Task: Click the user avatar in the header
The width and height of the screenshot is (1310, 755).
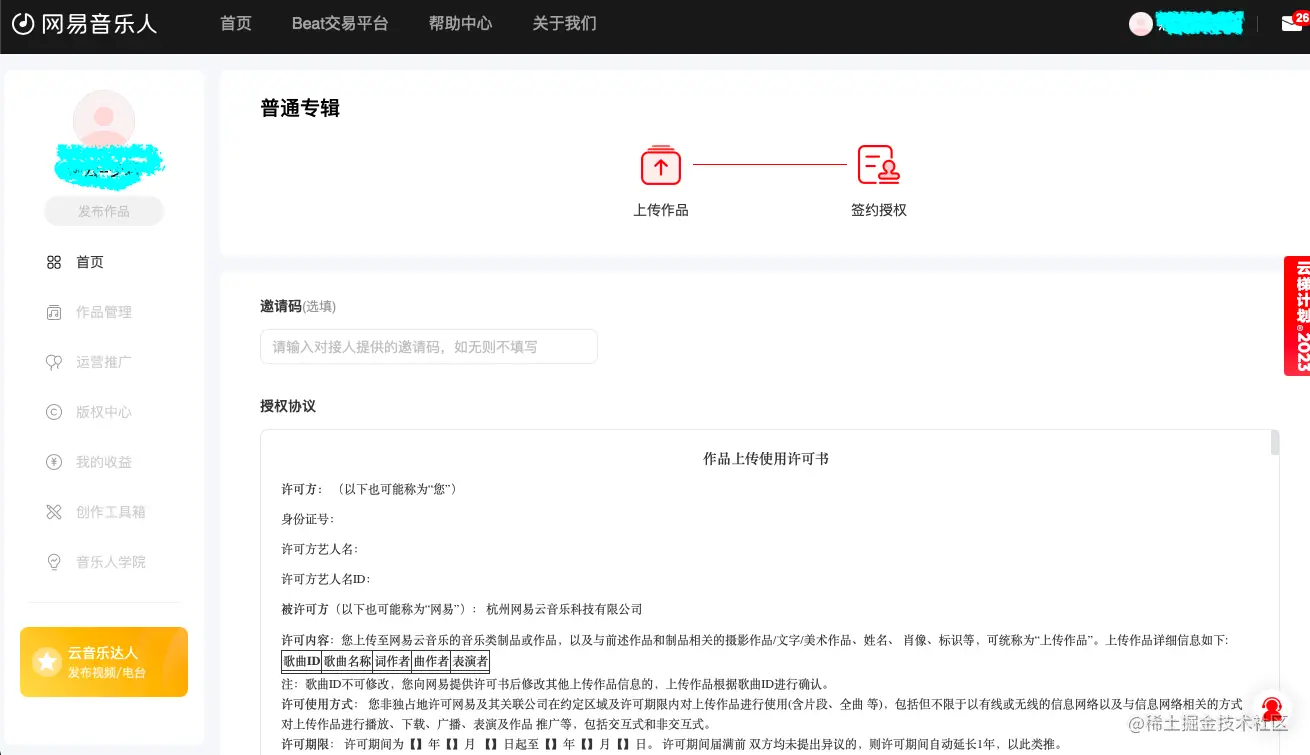Action: [1141, 24]
